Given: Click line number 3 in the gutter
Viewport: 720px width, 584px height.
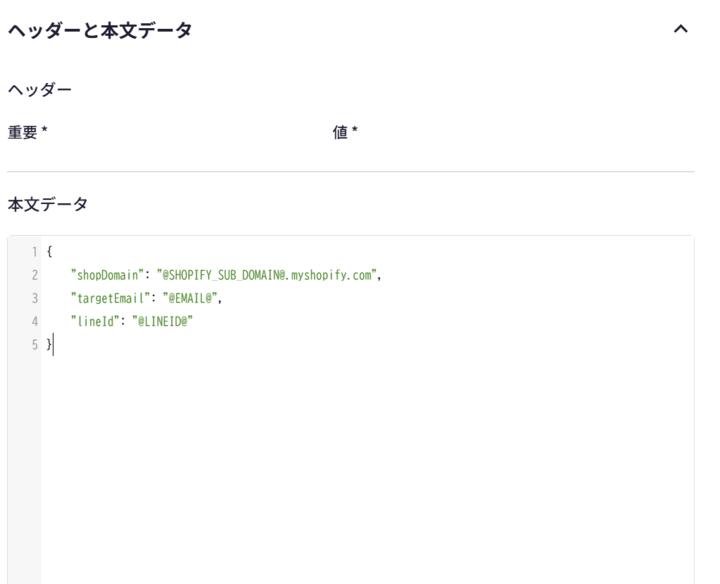Looking at the screenshot, I should coord(34,298).
